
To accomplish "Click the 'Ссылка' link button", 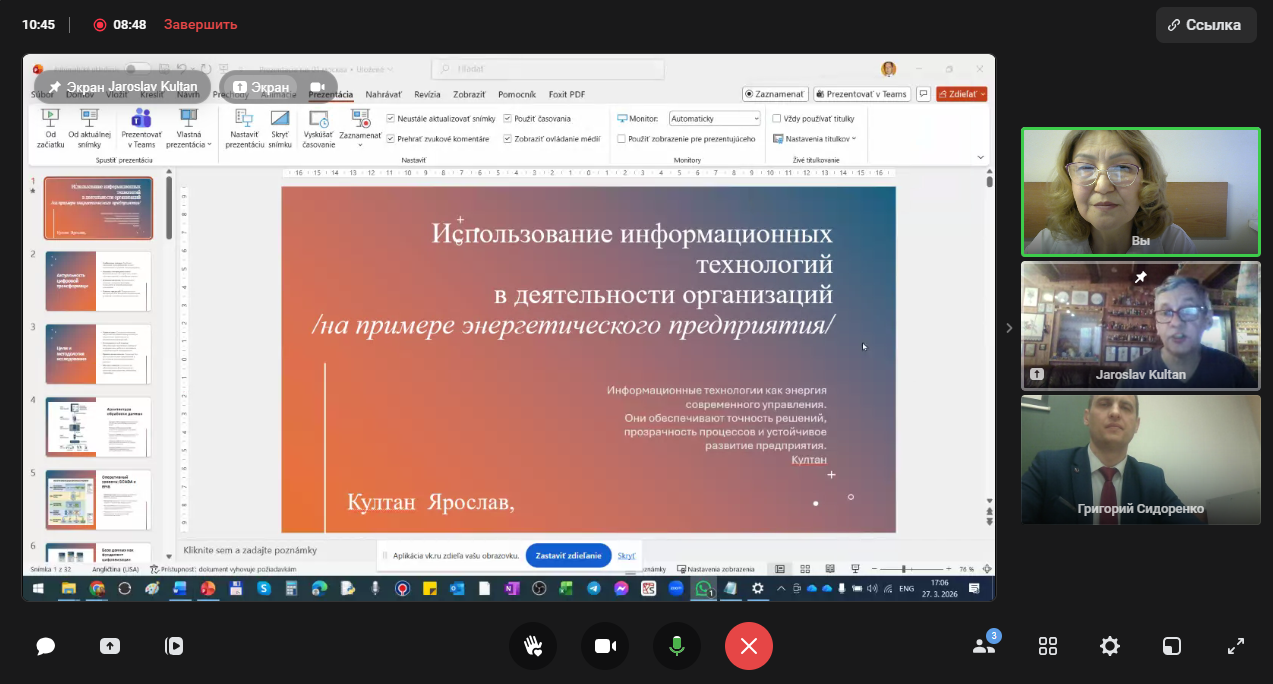I will pyautogui.click(x=1205, y=25).
